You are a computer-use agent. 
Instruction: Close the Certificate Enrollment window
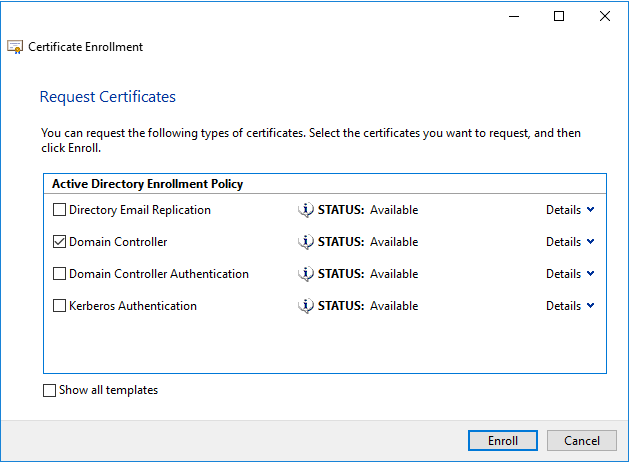pyautogui.click(x=605, y=16)
